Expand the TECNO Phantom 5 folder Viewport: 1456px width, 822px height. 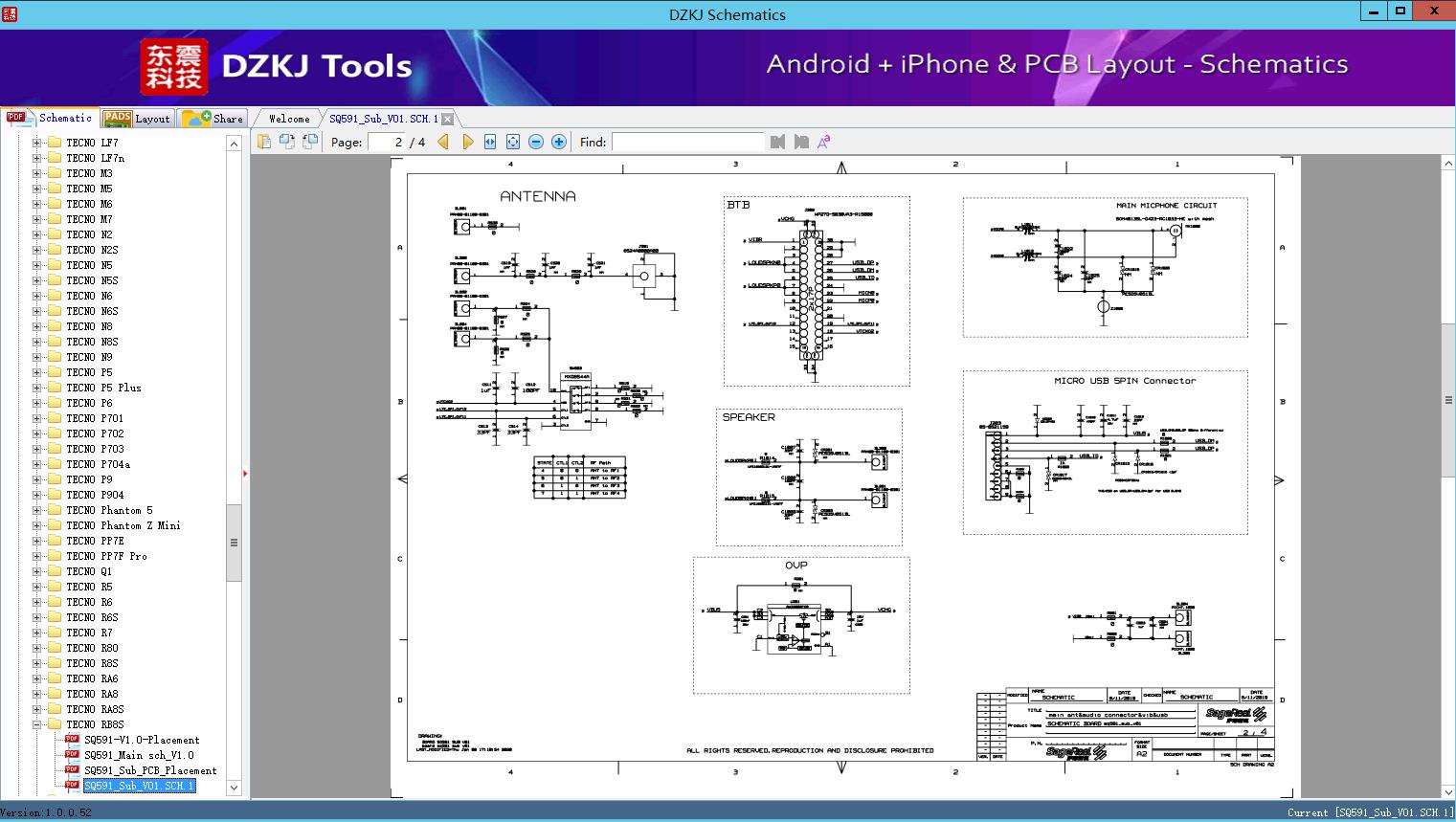(37, 510)
